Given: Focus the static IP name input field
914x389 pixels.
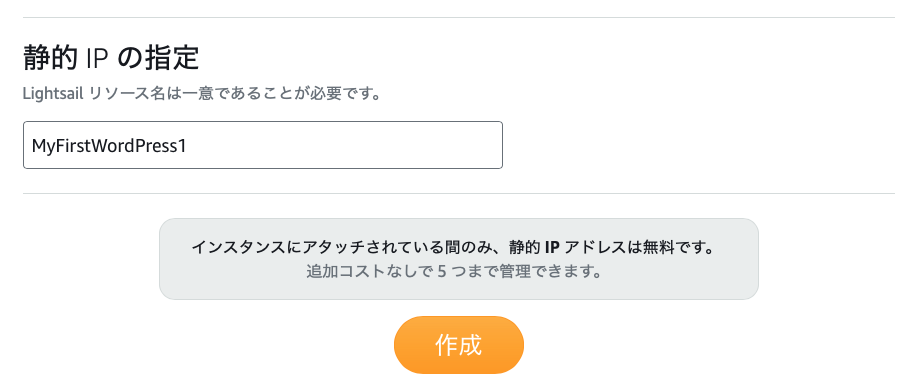Looking at the screenshot, I should coord(263,145).
